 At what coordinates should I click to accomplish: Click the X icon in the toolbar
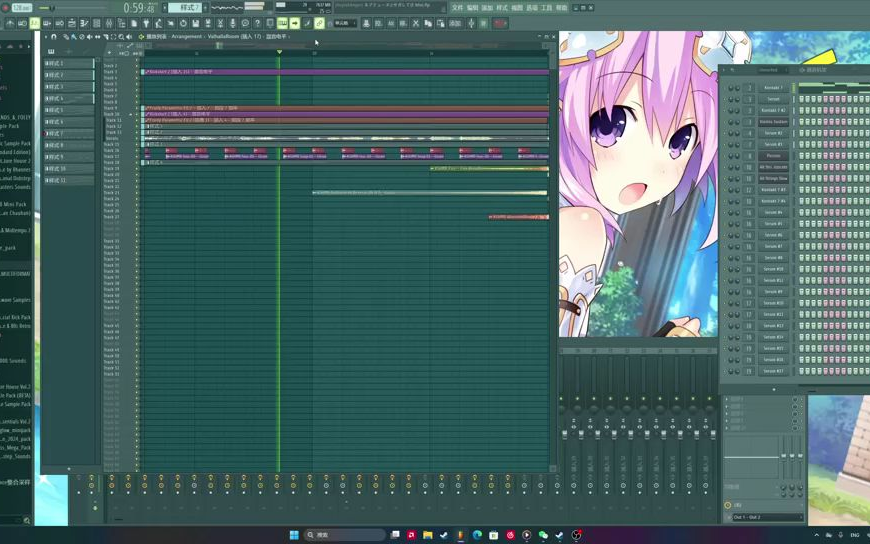(415, 23)
